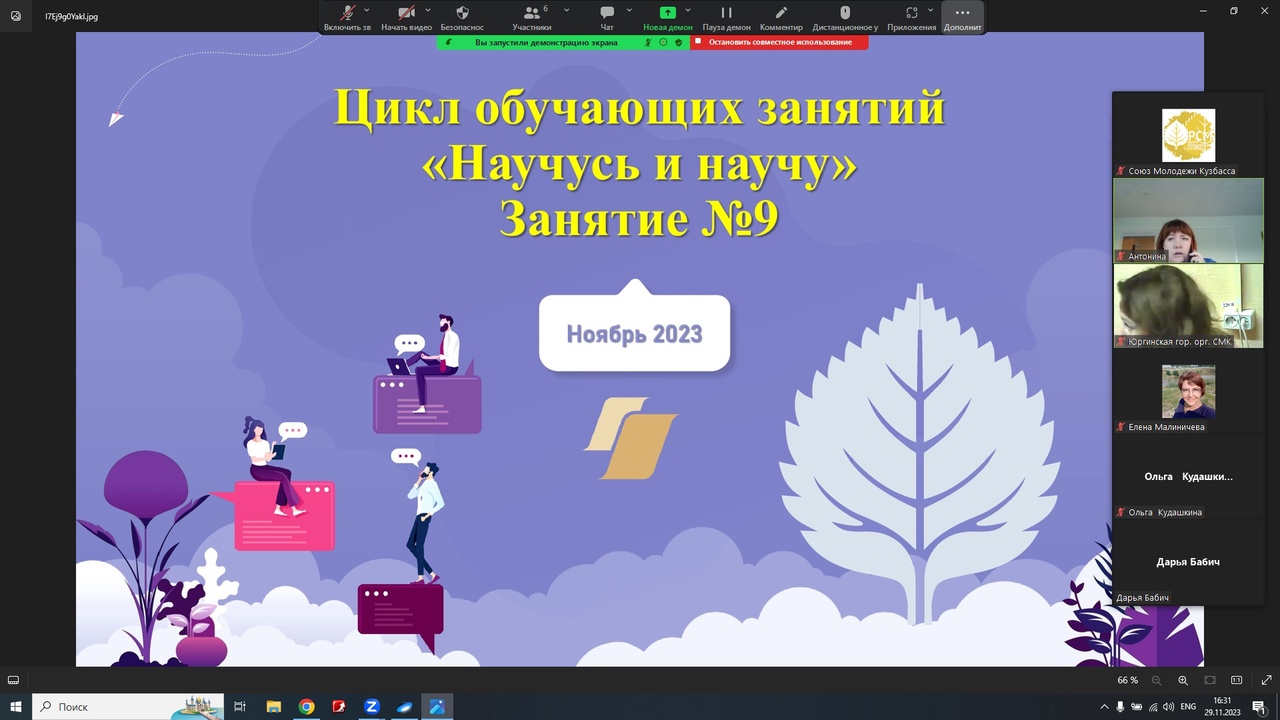1280x720 pixels.
Task: Open the Безопасность shield menu
Action: (462, 17)
